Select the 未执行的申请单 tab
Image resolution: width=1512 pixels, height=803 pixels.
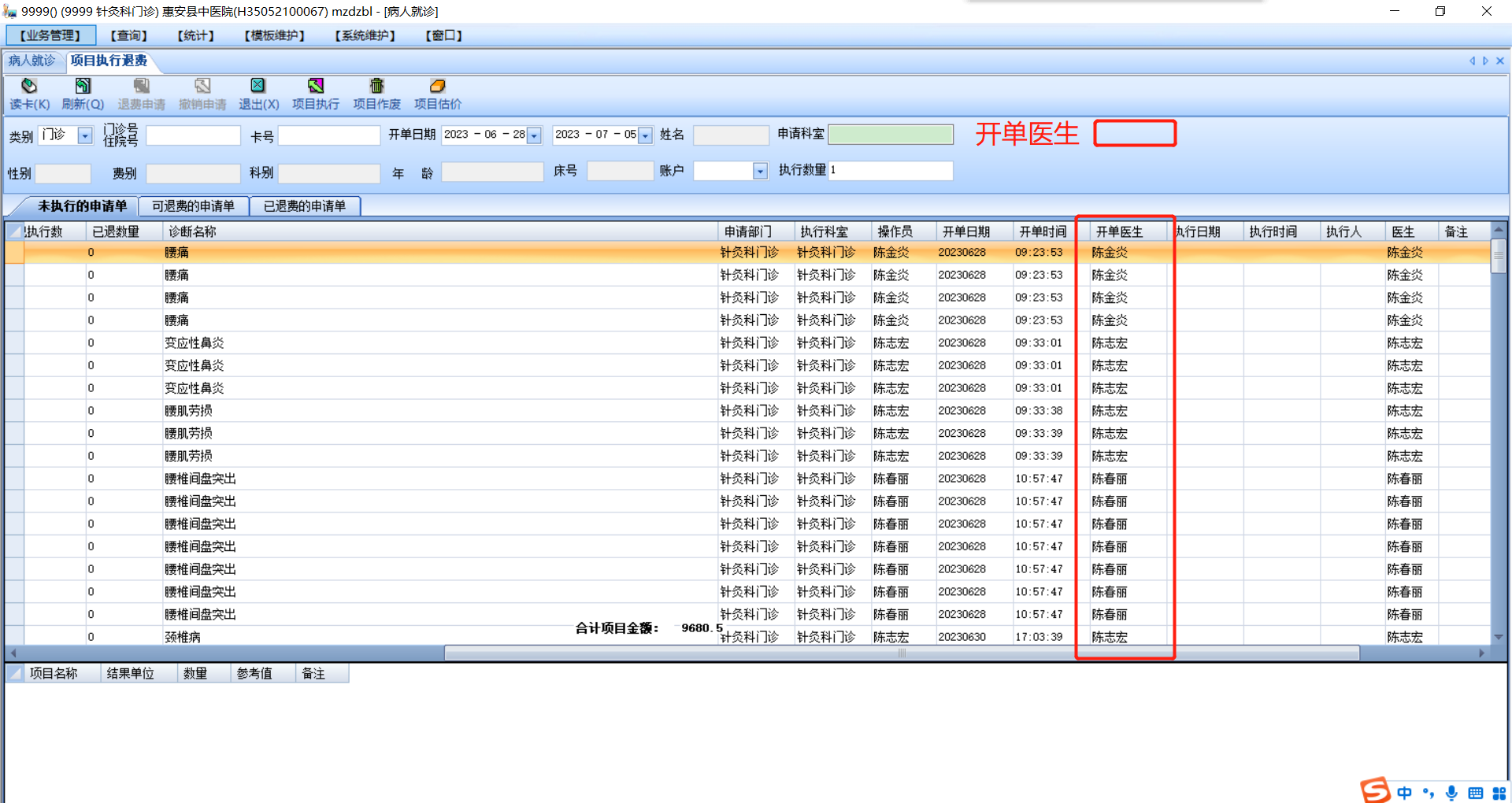(x=82, y=206)
